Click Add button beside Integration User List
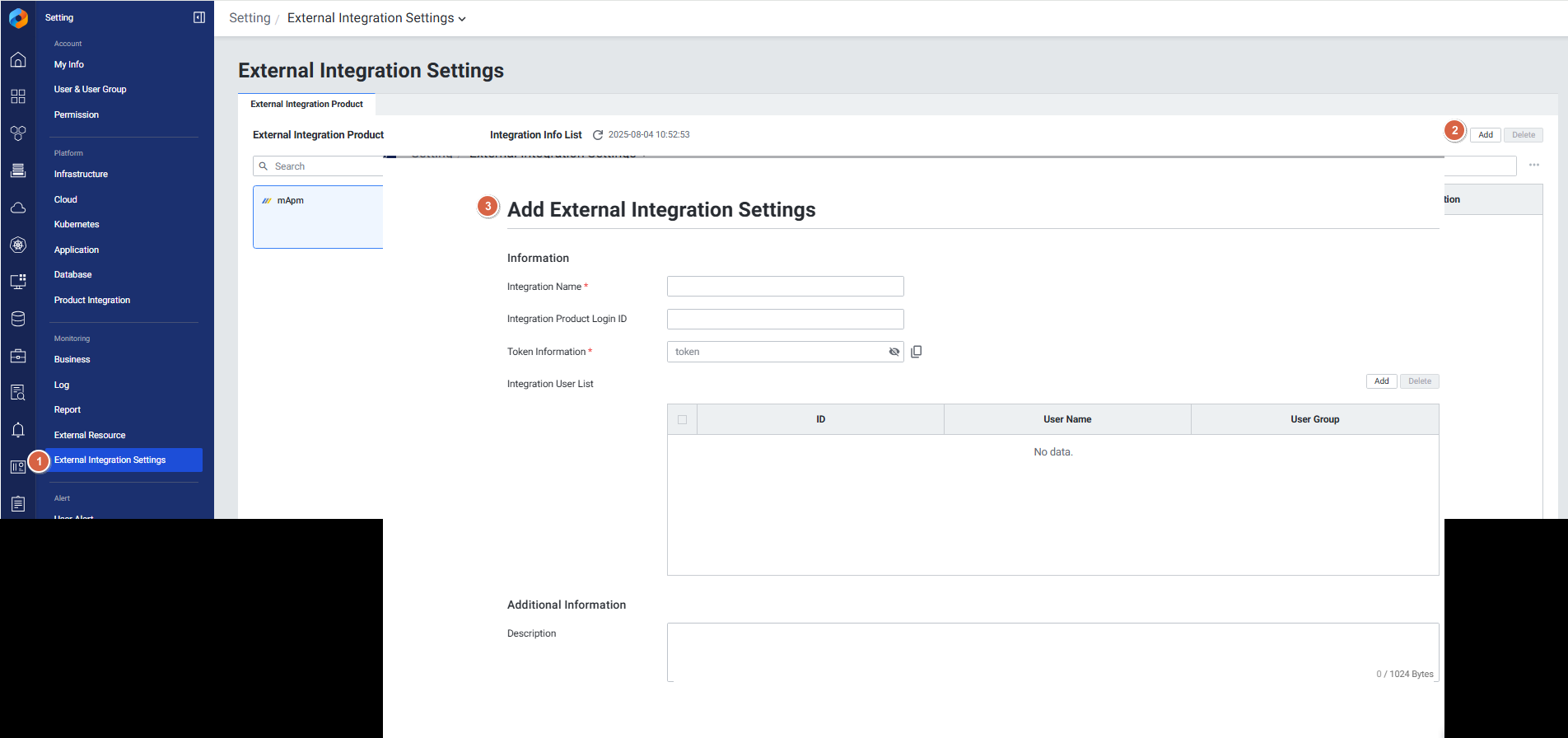1568x738 pixels. pos(1381,381)
